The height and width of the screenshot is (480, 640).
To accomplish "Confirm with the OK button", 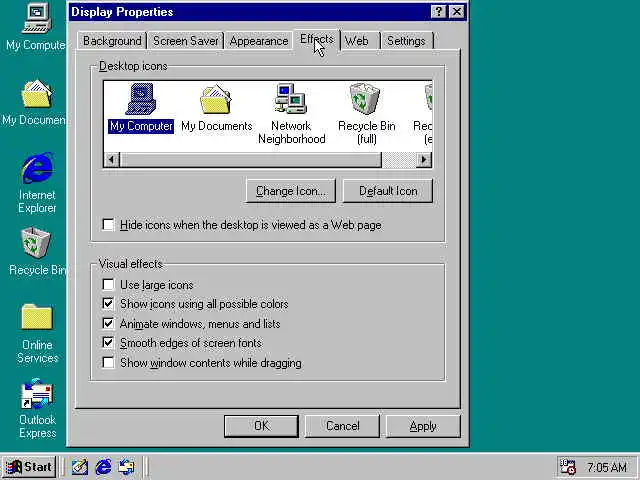I will click(x=261, y=426).
